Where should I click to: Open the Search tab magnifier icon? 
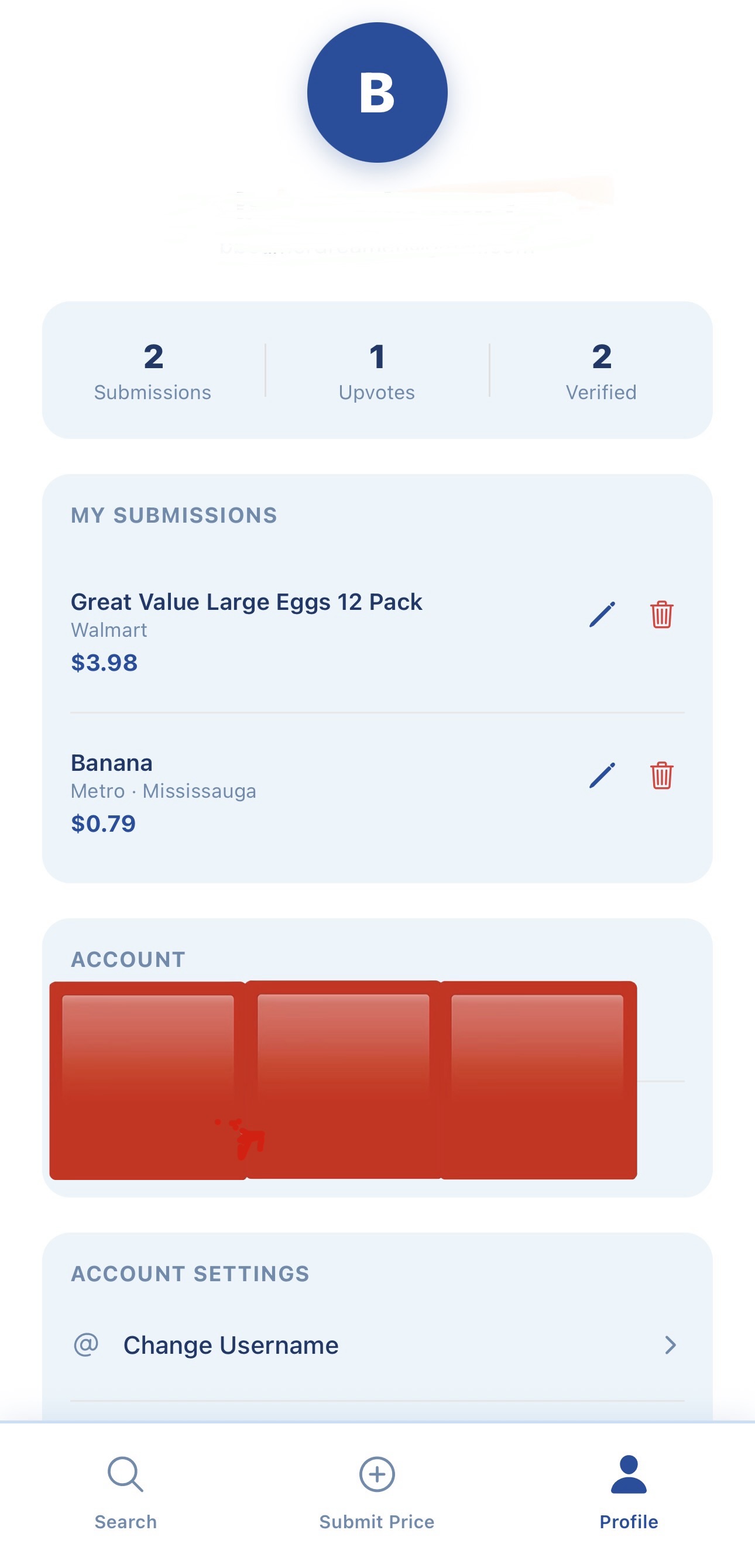(x=125, y=1474)
